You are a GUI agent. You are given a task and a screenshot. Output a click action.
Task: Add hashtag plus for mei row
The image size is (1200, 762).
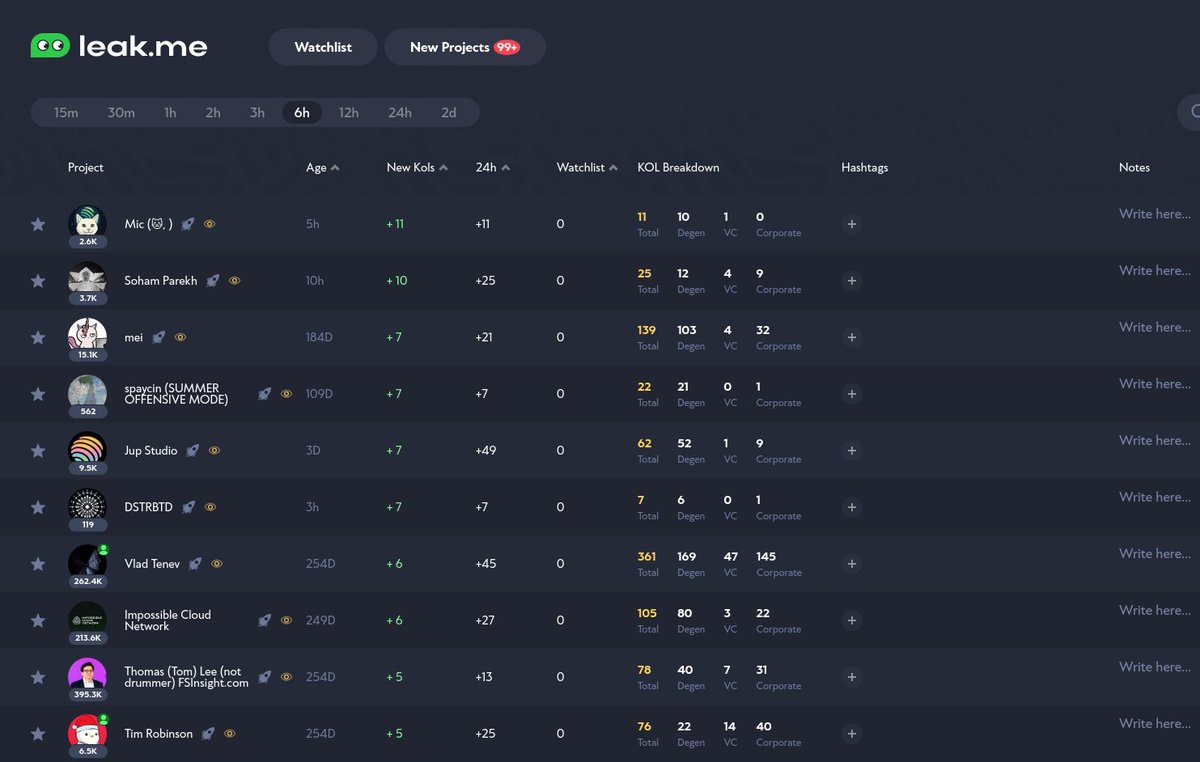click(x=852, y=338)
